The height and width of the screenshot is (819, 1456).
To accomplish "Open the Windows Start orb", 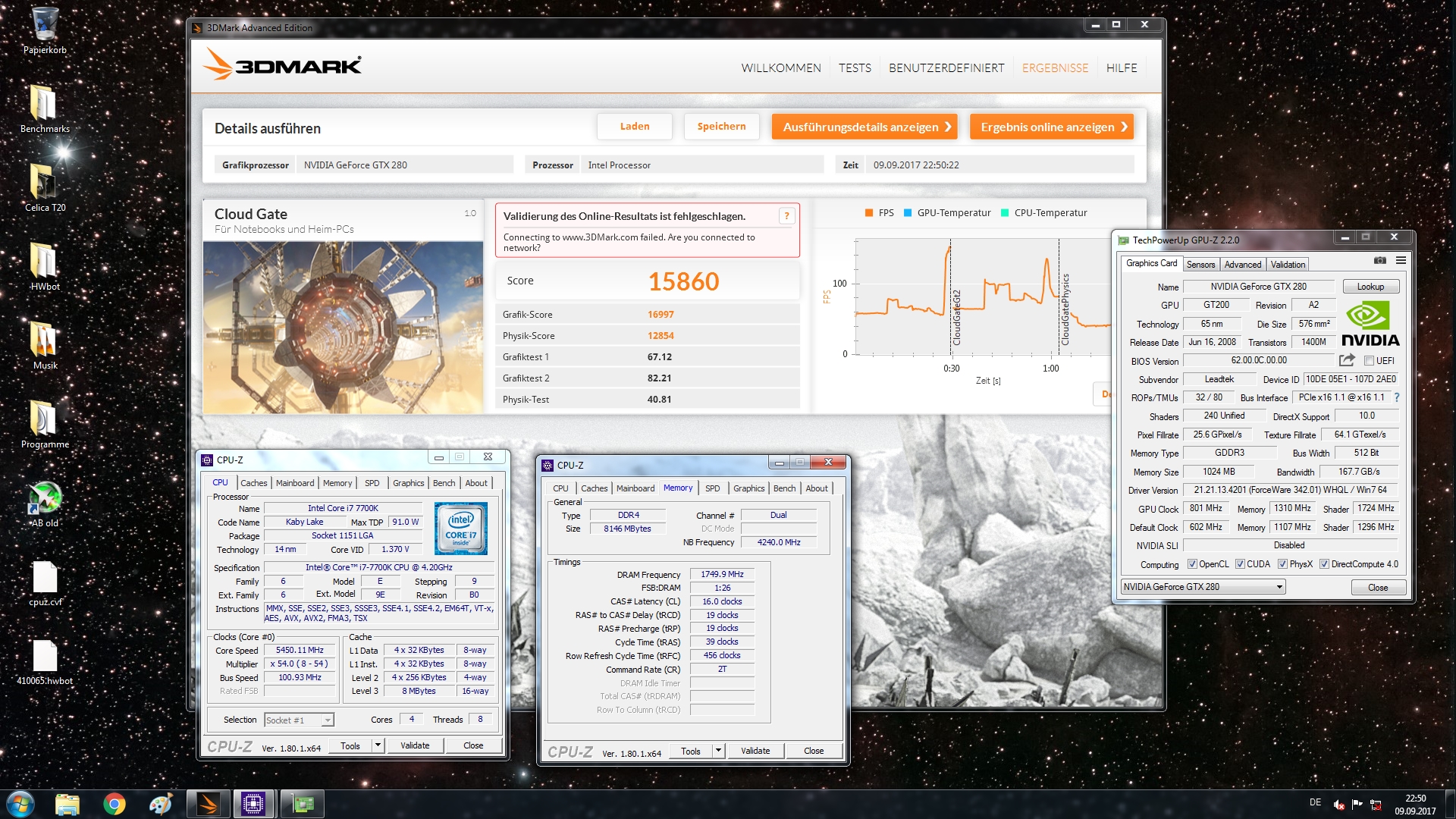I will pos(20,804).
